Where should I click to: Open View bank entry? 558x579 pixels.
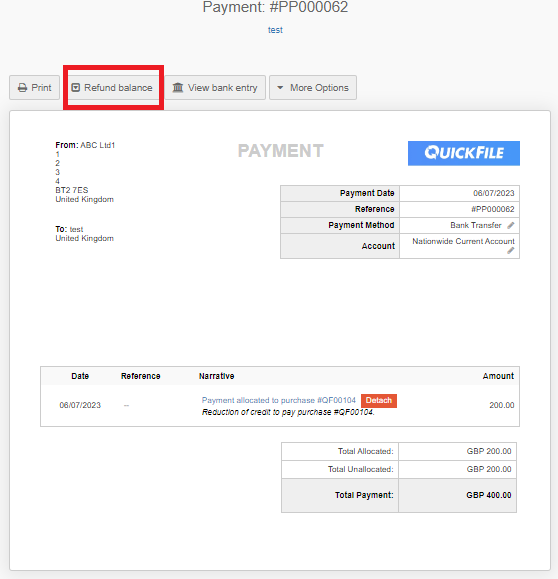[x=215, y=88]
